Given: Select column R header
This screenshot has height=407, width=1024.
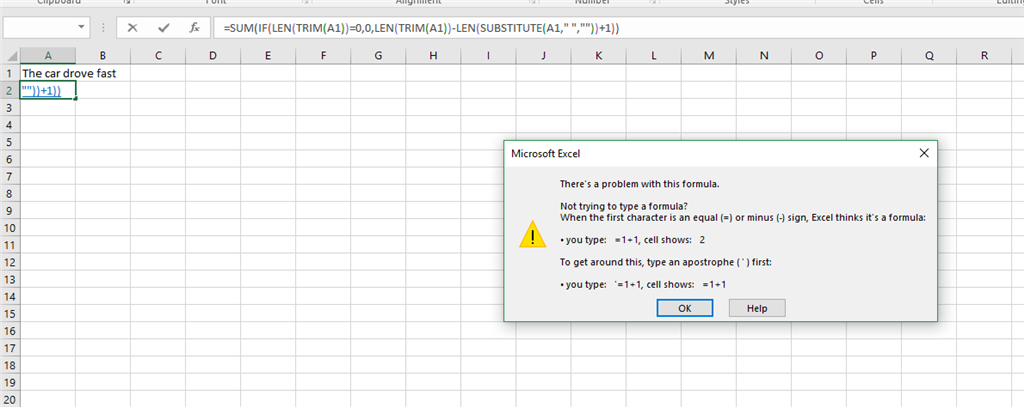Looking at the screenshot, I should 984,56.
